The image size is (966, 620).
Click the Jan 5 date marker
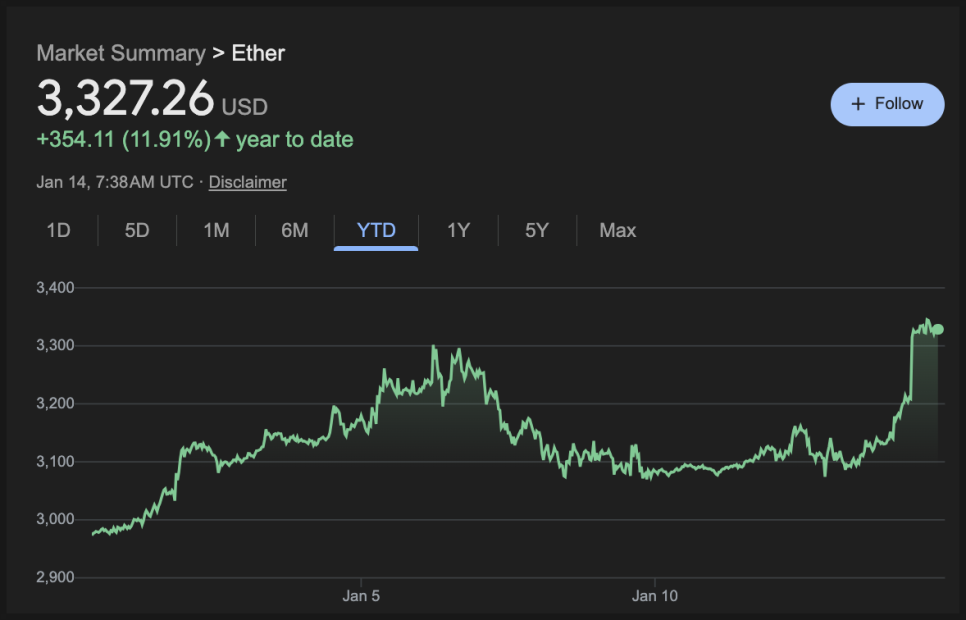(x=361, y=596)
